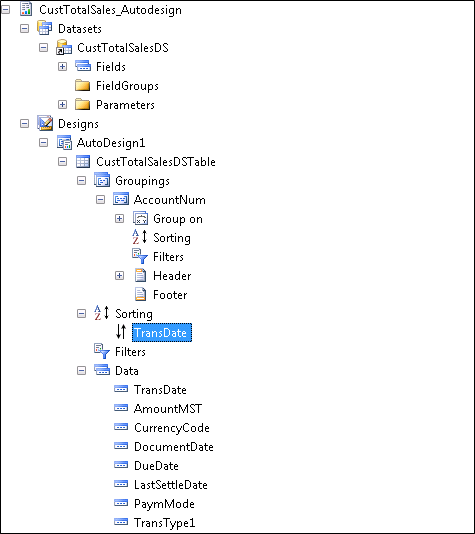Select the Footer label under AccountNum

(x=170, y=295)
